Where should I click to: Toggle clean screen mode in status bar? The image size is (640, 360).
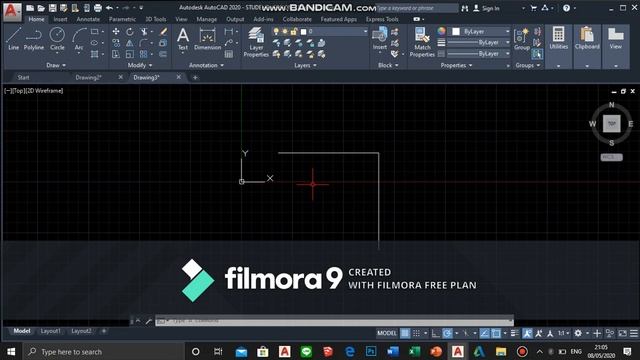coord(622,333)
